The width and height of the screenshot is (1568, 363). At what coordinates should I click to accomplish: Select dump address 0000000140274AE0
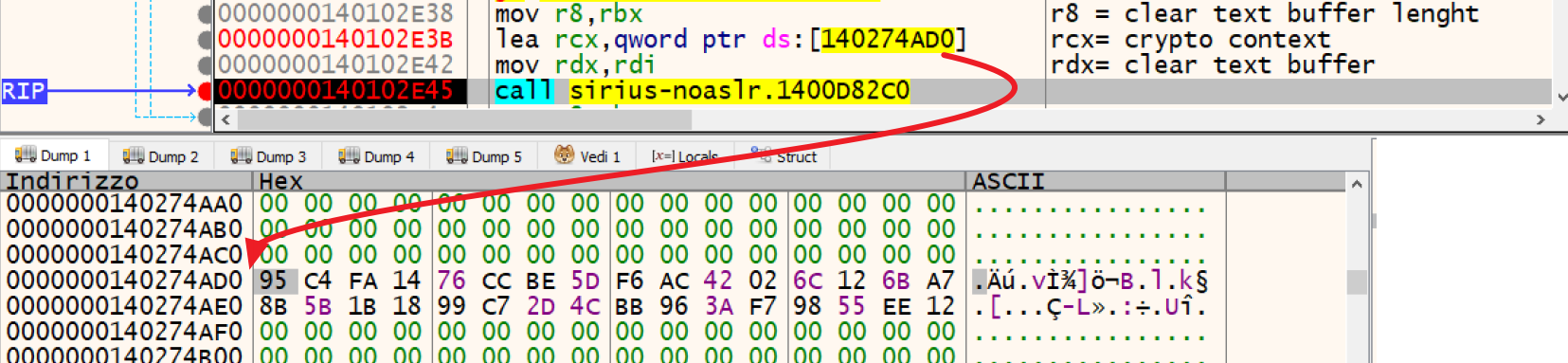coord(124,306)
